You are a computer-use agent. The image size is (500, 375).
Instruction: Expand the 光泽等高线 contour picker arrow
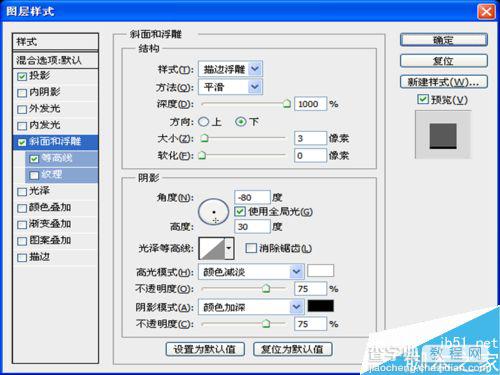coord(229,248)
